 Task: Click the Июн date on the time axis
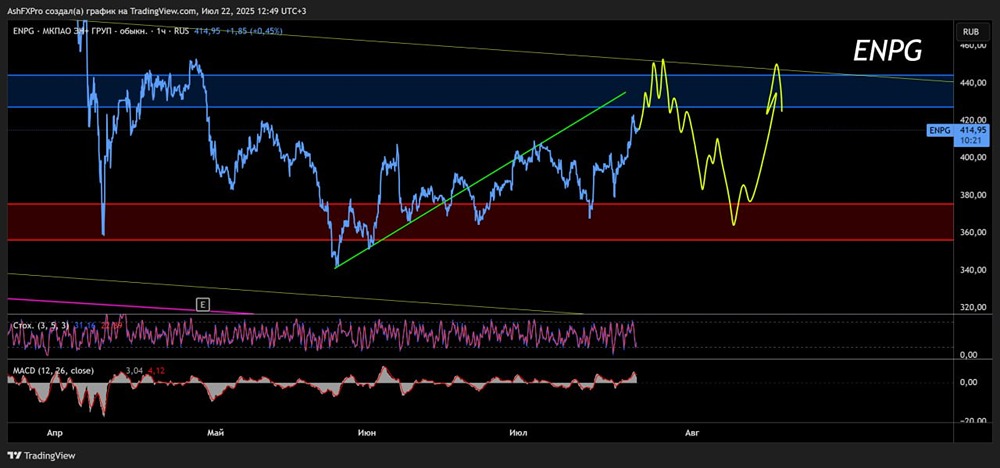point(367,433)
